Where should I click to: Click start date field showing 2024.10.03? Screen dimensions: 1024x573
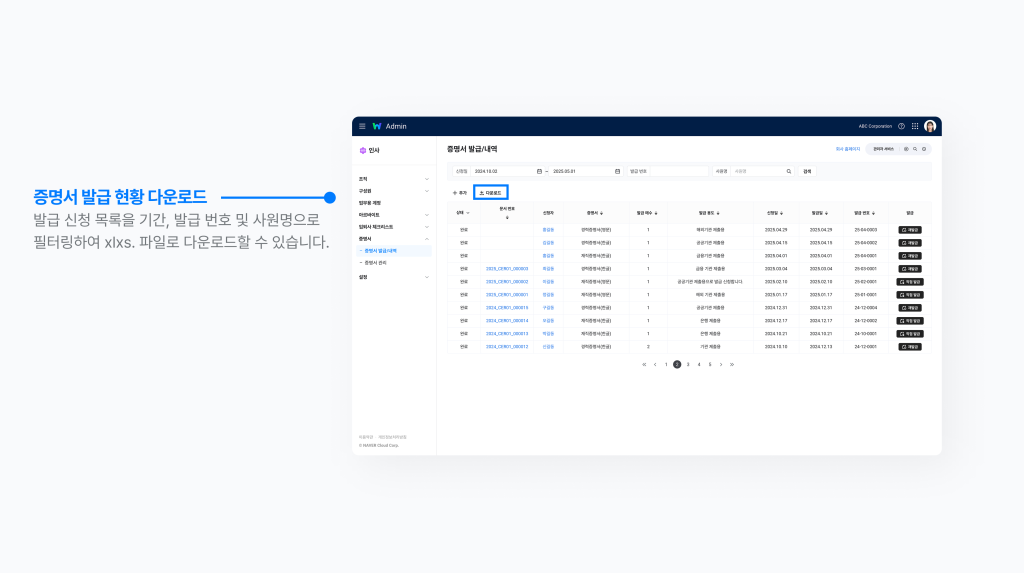(x=508, y=171)
